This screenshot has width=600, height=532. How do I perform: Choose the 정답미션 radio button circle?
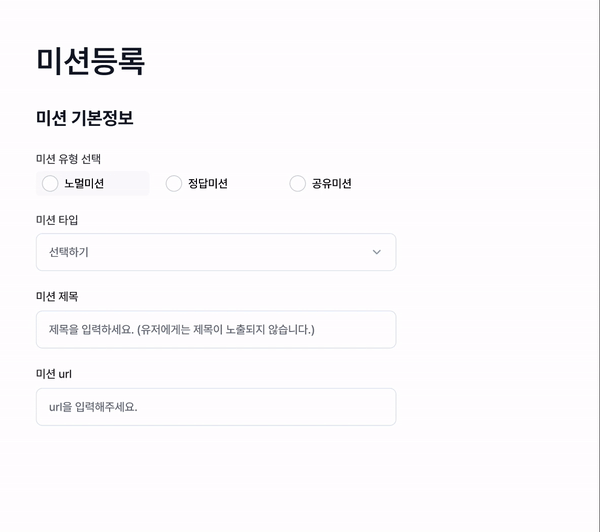(174, 183)
